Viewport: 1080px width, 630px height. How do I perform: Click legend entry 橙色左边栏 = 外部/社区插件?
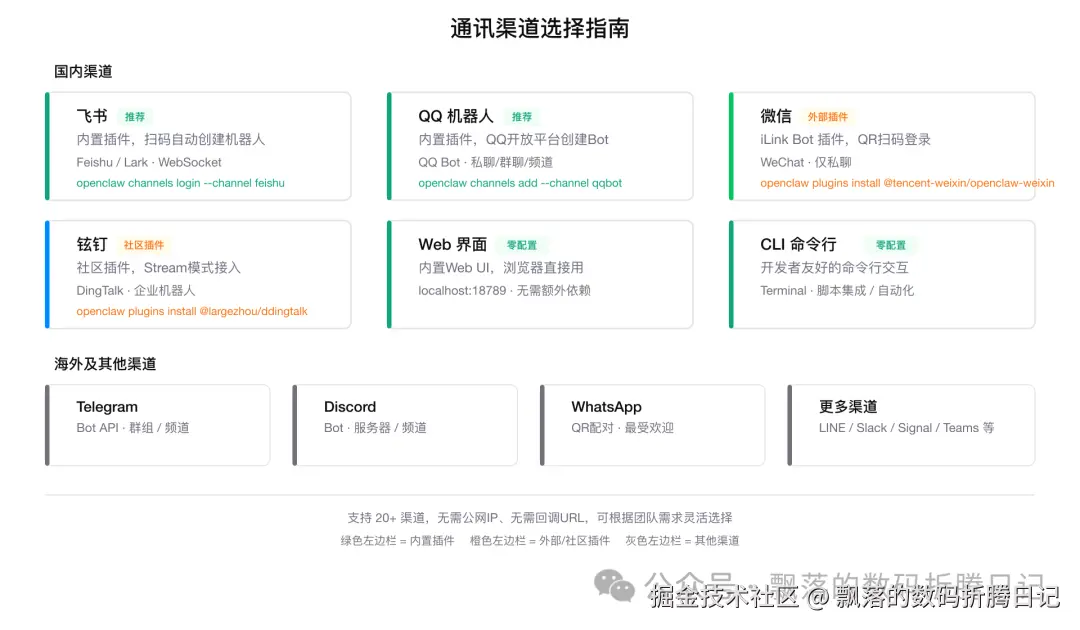(539, 540)
